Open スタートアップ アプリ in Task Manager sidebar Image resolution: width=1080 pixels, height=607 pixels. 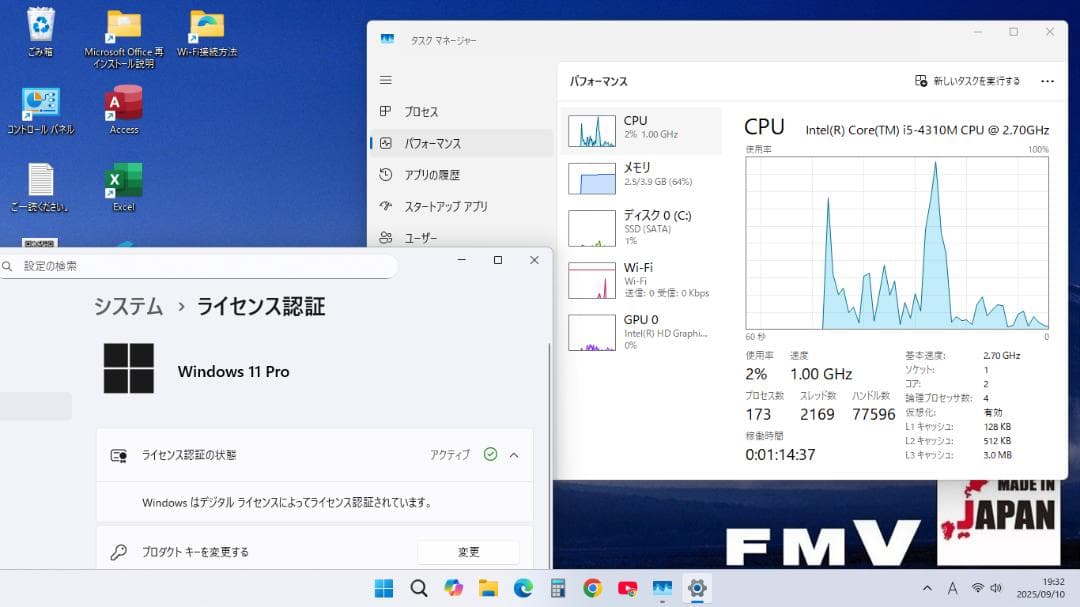(x=461, y=207)
